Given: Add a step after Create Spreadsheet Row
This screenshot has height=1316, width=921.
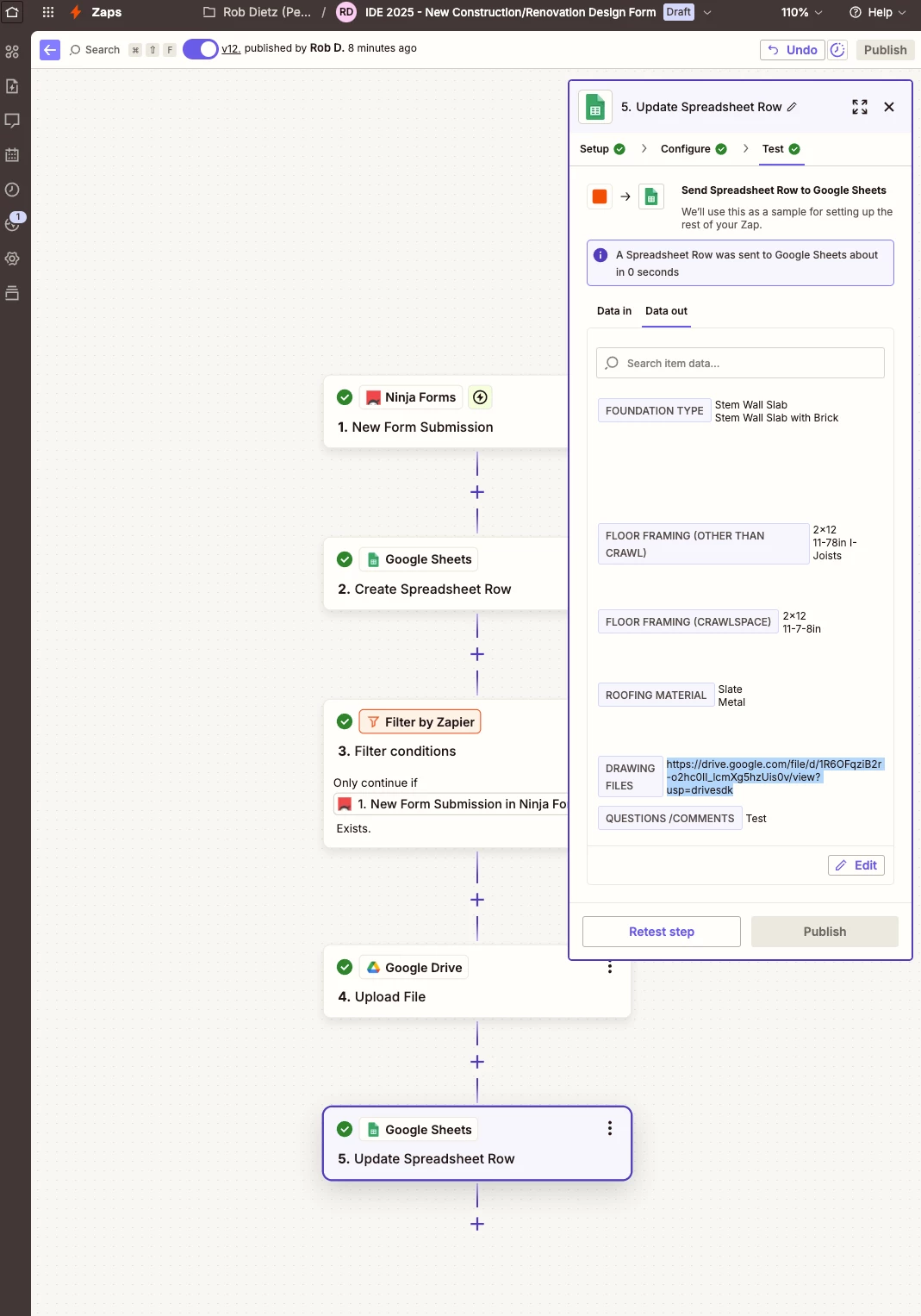Looking at the screenshot, I should (477, 654).
